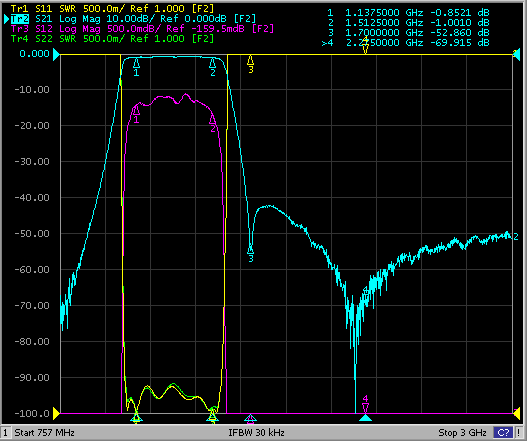Click the exclamation warning indicator in status bar
The width and height of the screenshot is (527, 441).
519,432
